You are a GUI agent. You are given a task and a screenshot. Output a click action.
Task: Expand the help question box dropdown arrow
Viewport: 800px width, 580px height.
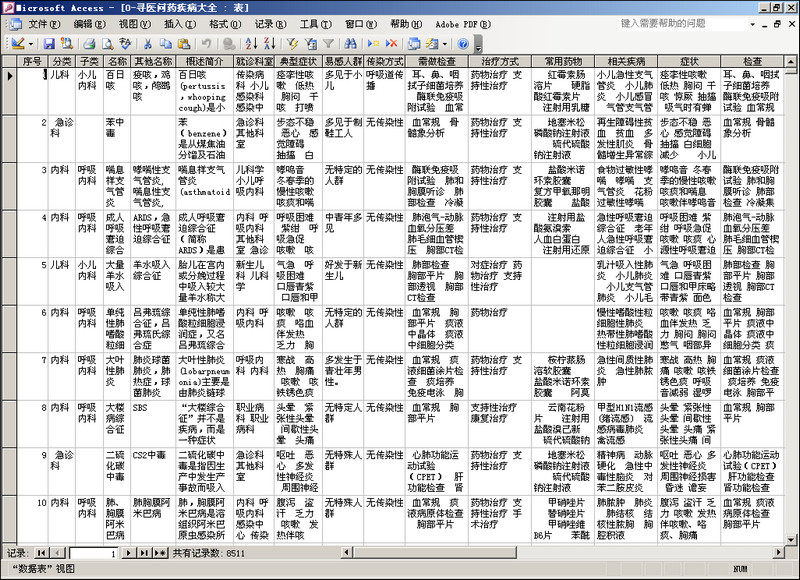[x=753, y=24]
